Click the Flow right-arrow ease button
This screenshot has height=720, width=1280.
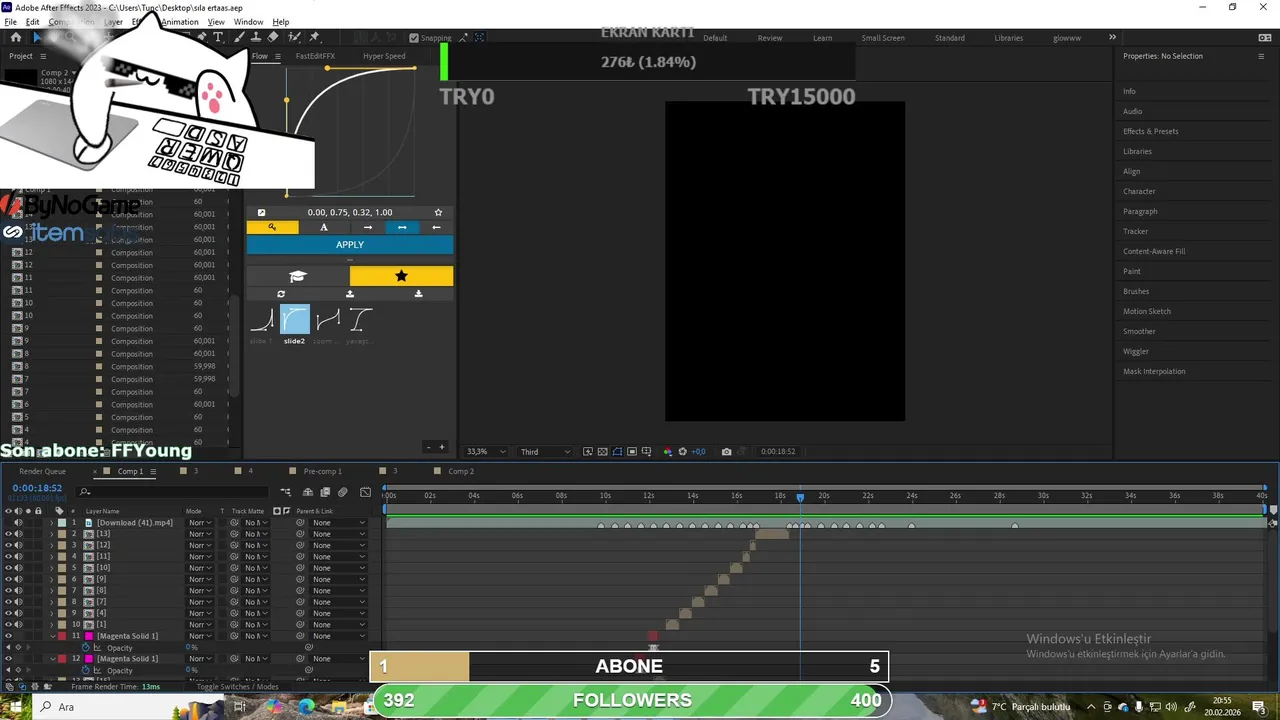point(368,227)
